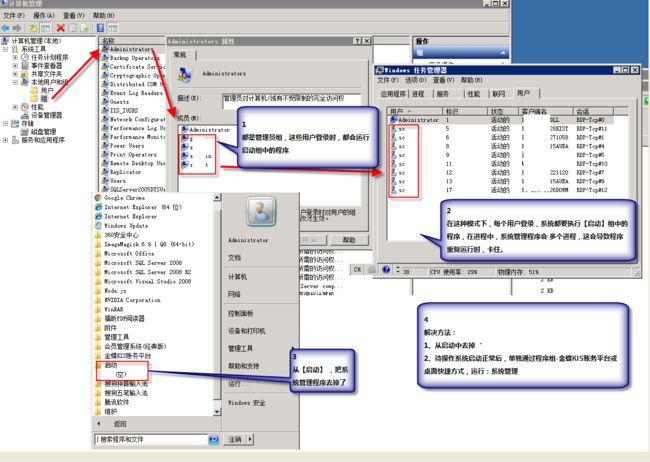Click the 用户 column header in Task Manager
This screenshot has height=462, width=650.
[x=415, y=111]
